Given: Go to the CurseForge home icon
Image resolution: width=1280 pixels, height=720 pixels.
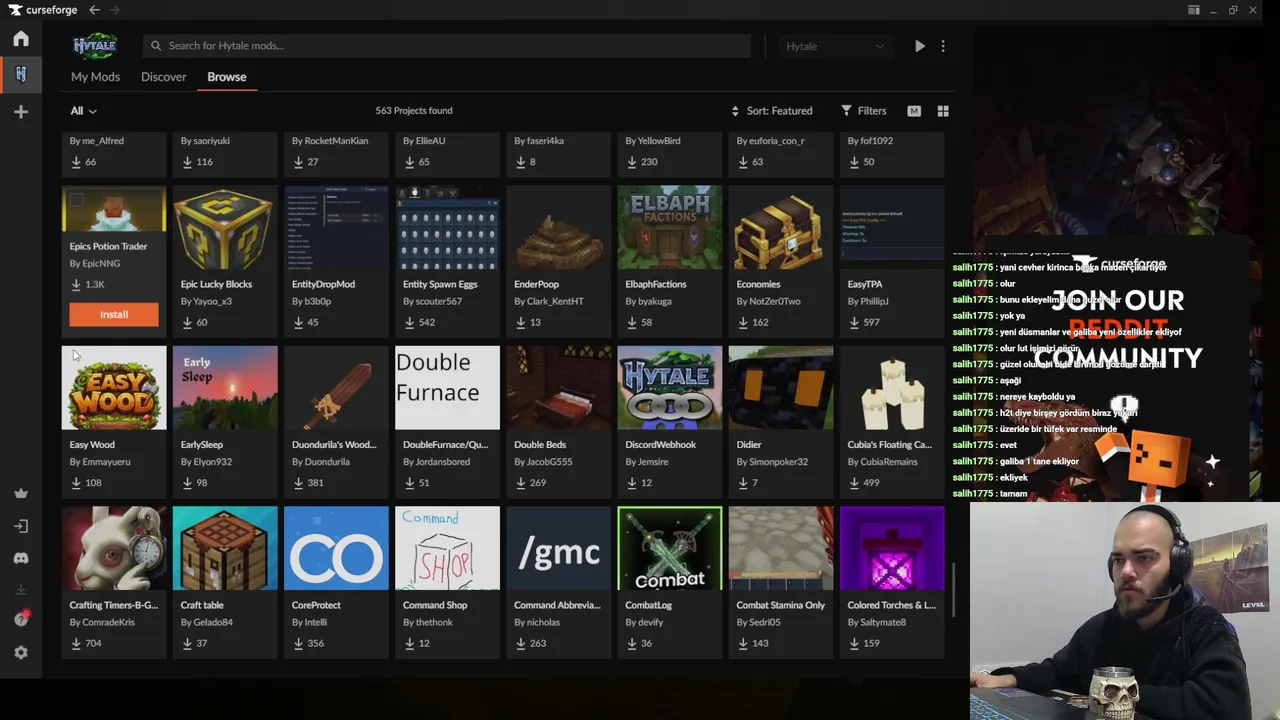Looking at the screenshot, I should pyautogui.click(x=21, y=39).
